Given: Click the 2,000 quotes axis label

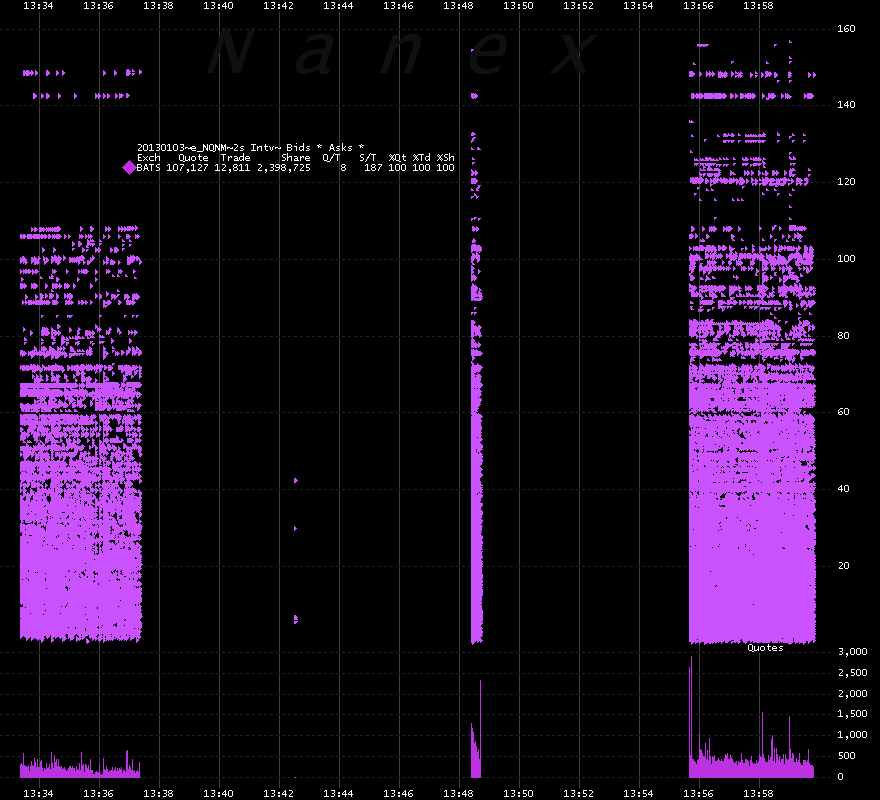Looking at the screenshot, I should (x=852, y=693).
